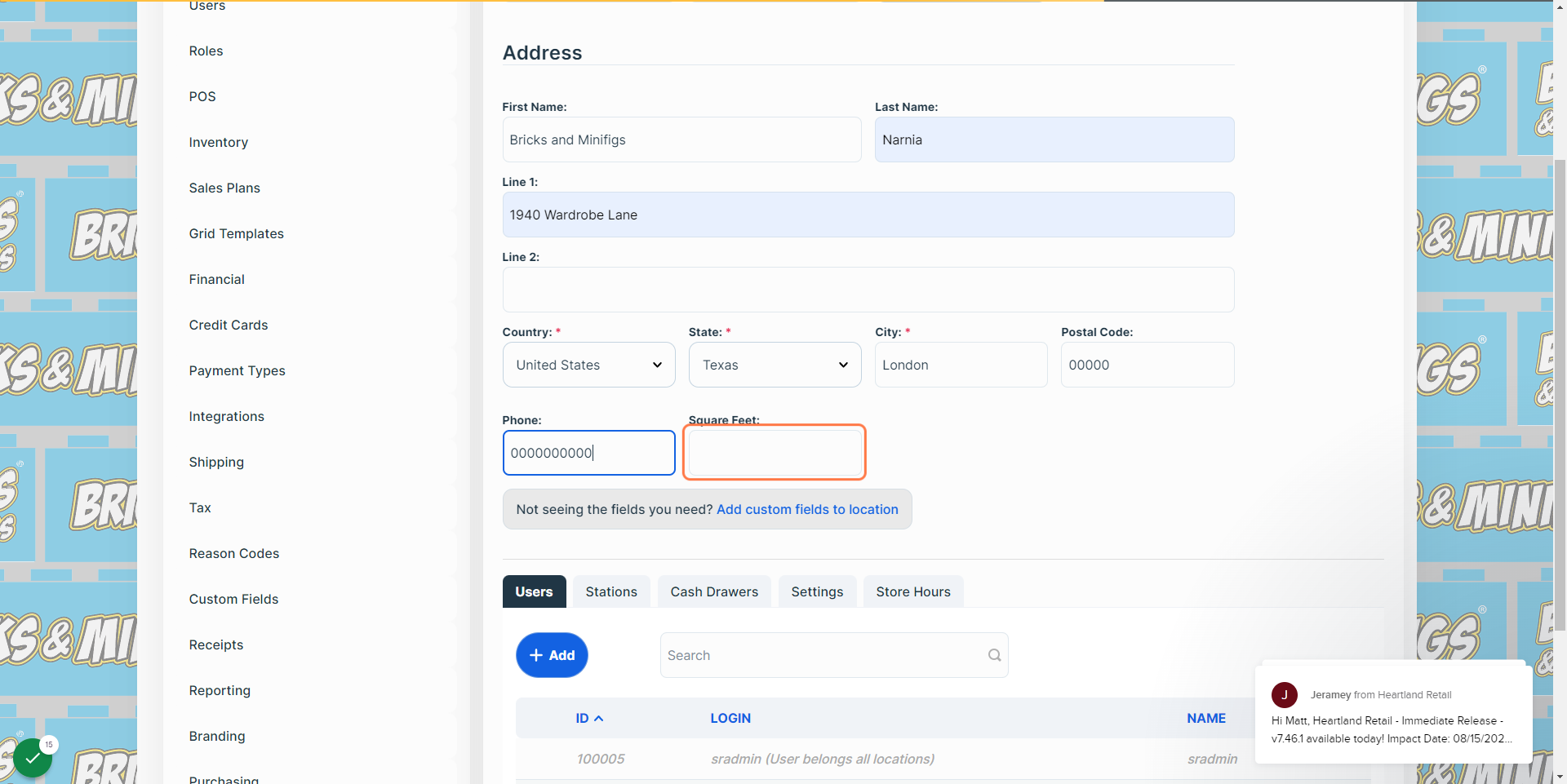Go to Reason Codes in the sidebar
1567x784 pixels.
coord(233,553)
